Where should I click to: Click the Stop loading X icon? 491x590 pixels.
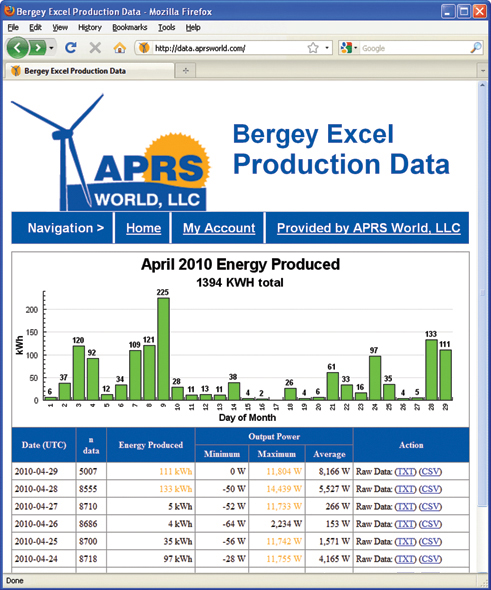tap(95, 48)
